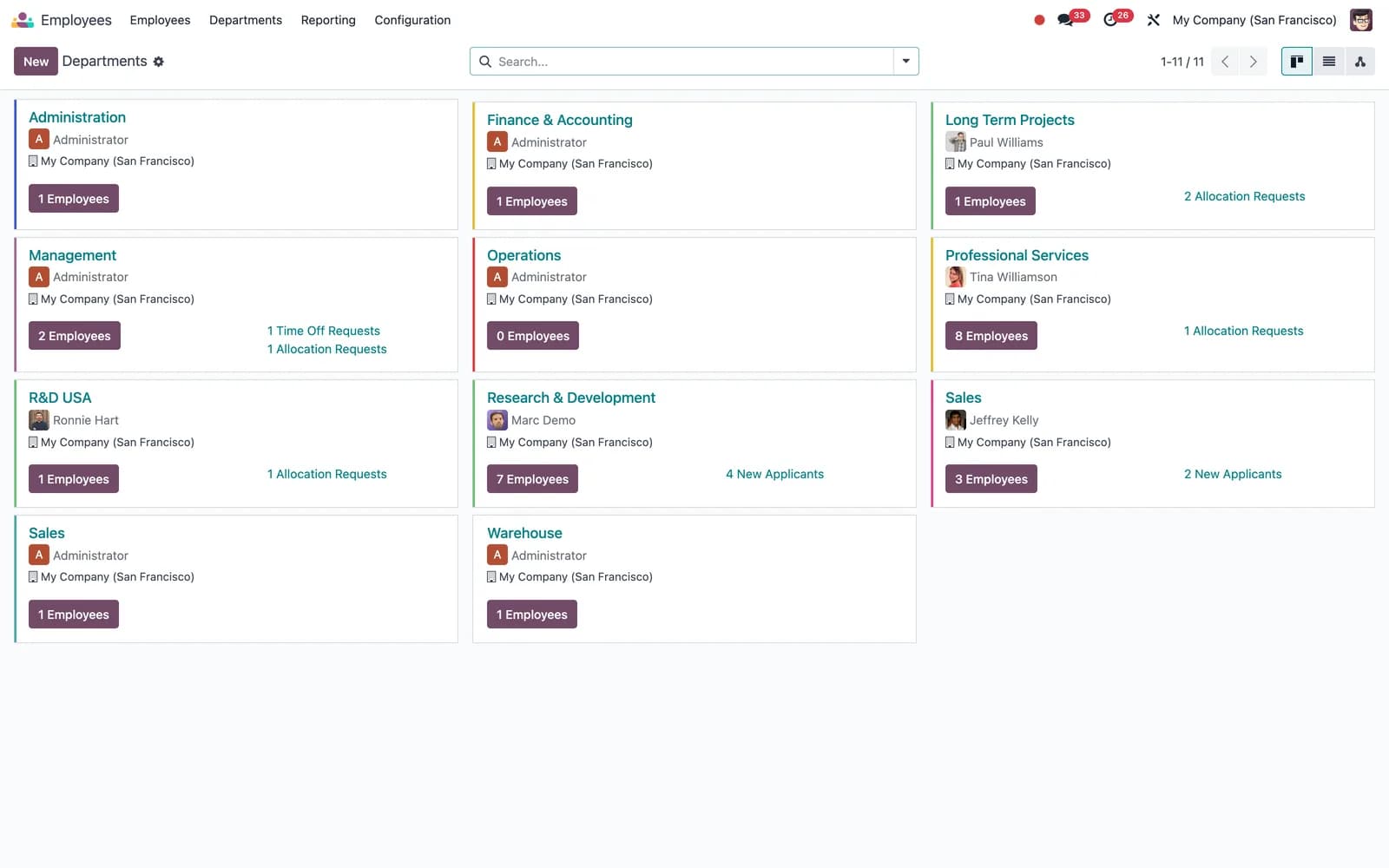Click Tina Williamson avatar picture

coord(956,277)
